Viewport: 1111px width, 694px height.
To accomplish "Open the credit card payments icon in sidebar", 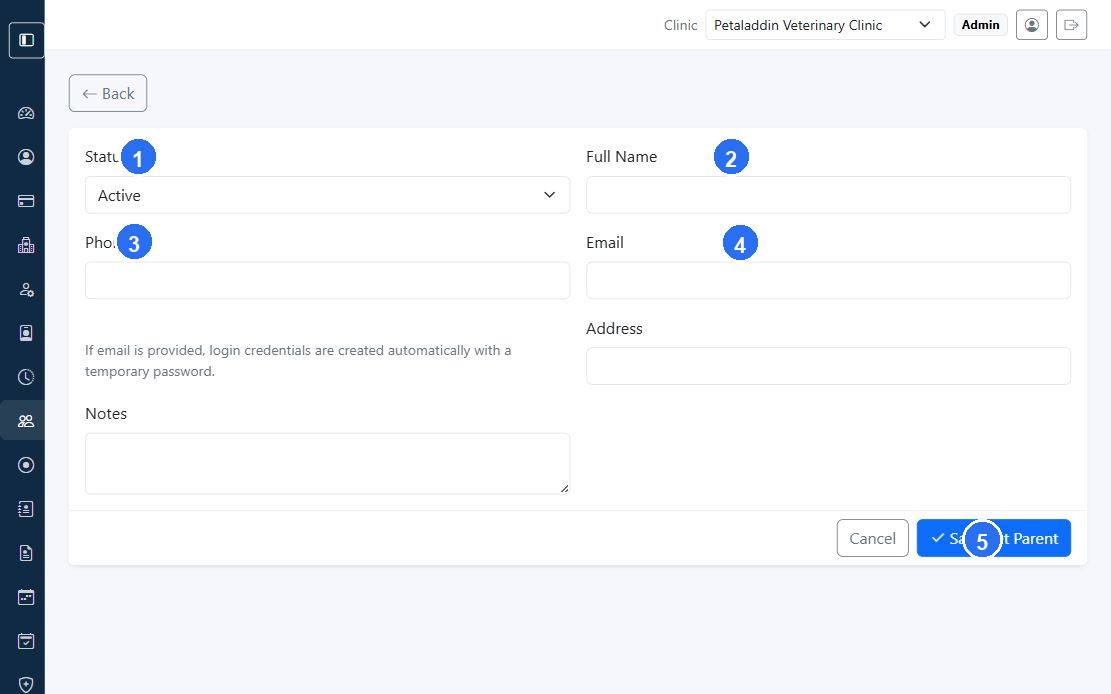I will pyautogui.click(x=26, y=201).
